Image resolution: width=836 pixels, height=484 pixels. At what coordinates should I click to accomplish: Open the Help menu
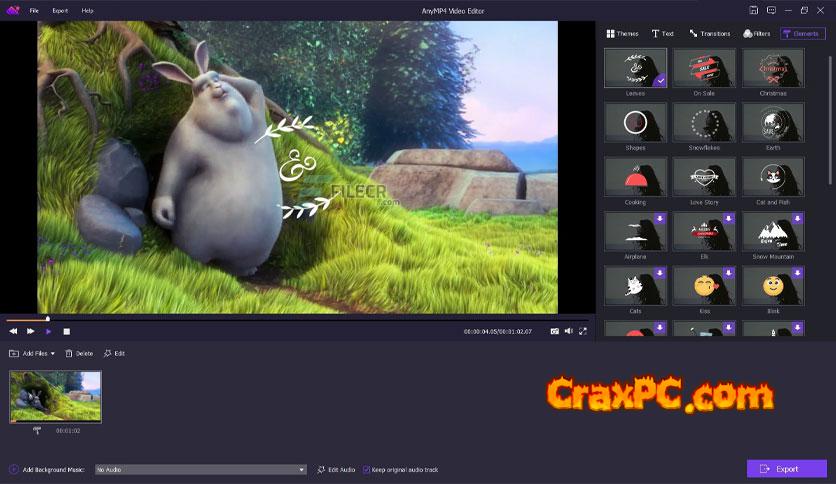point(87,11)
